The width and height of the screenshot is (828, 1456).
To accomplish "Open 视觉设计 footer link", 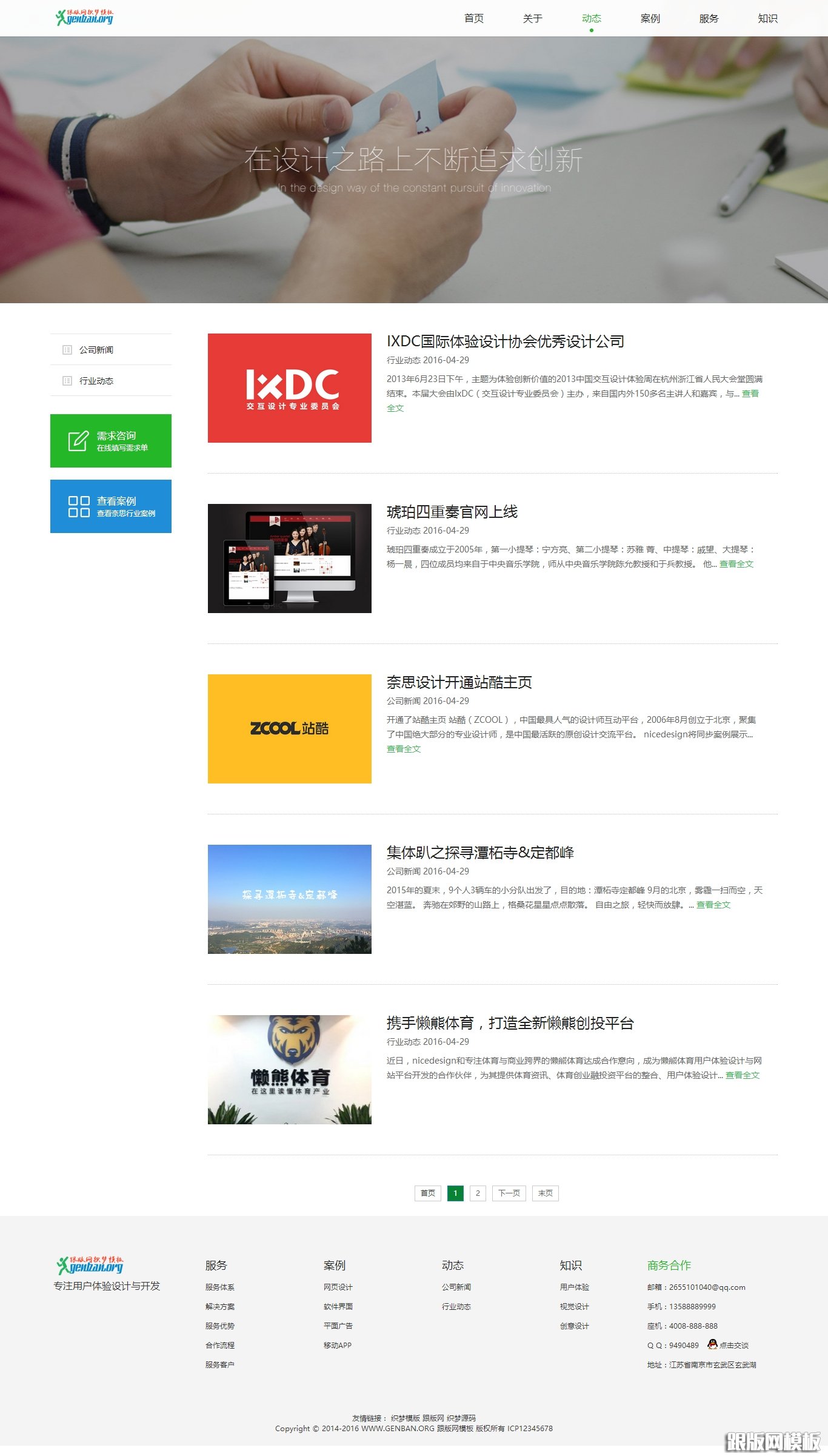I will point(575,1306).
